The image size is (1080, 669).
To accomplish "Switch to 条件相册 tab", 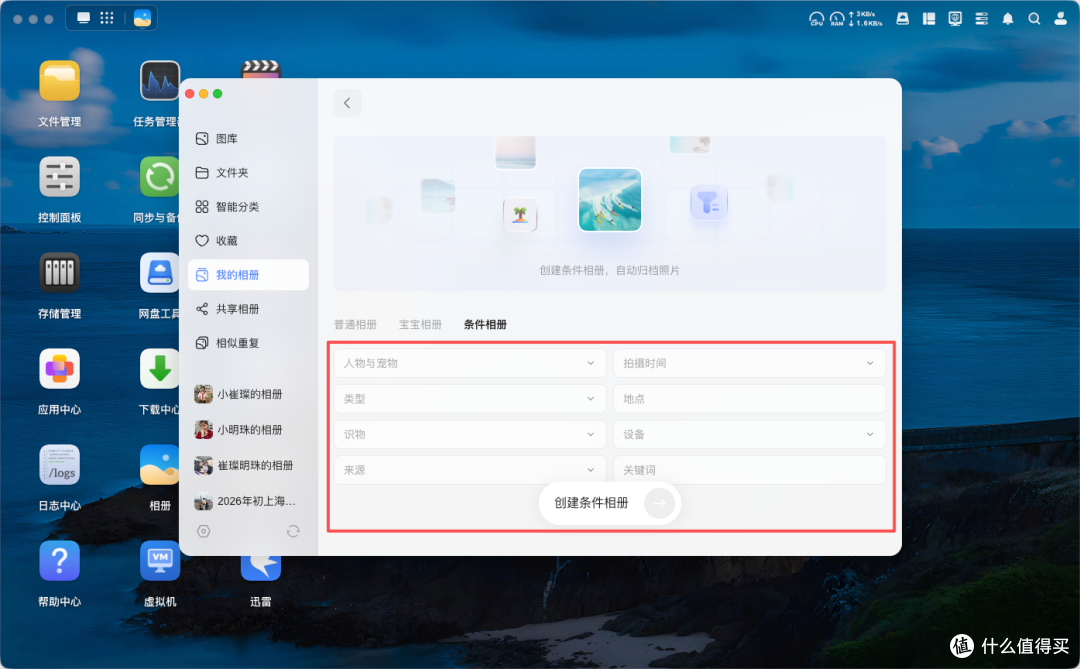I will tap(485, 325).
